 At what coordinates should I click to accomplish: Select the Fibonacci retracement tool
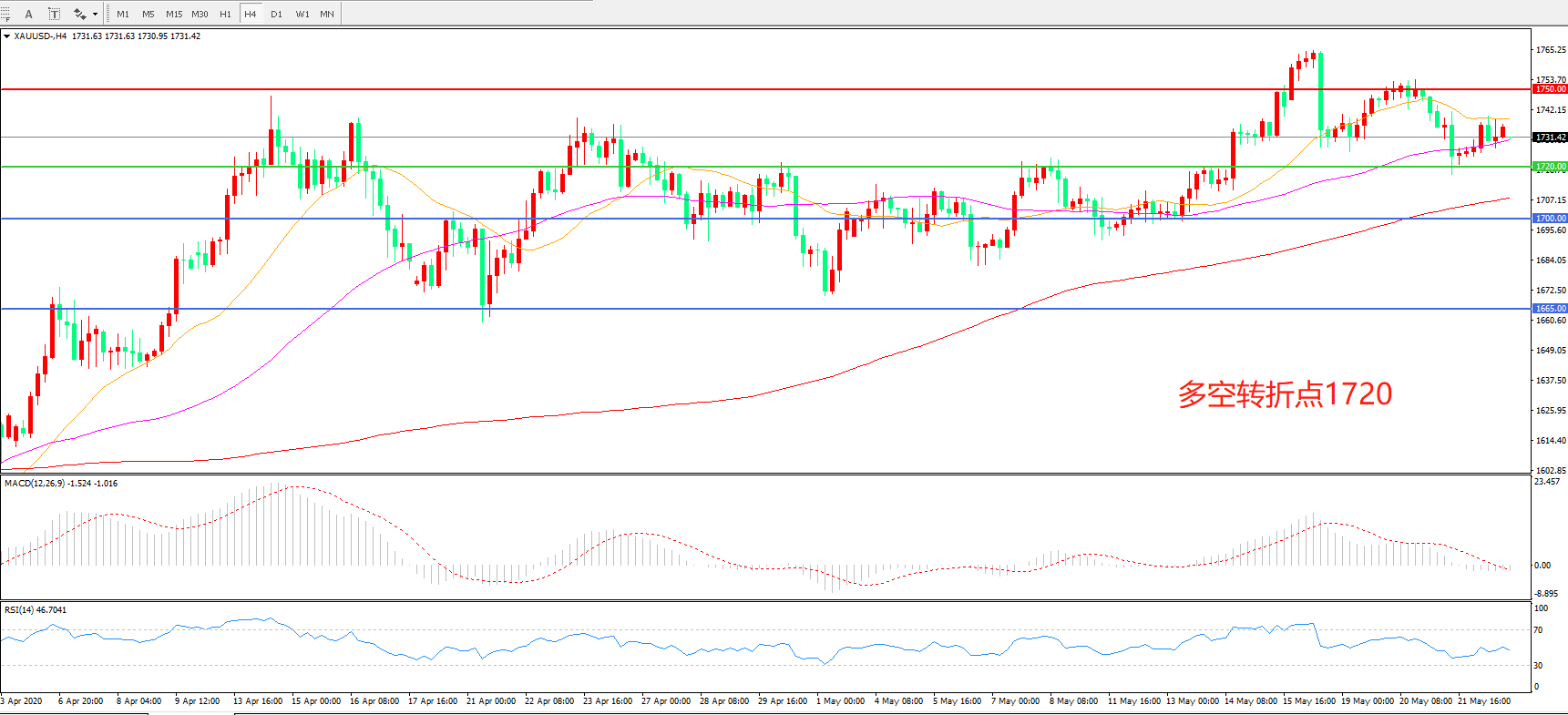click(x=5, y=14)
